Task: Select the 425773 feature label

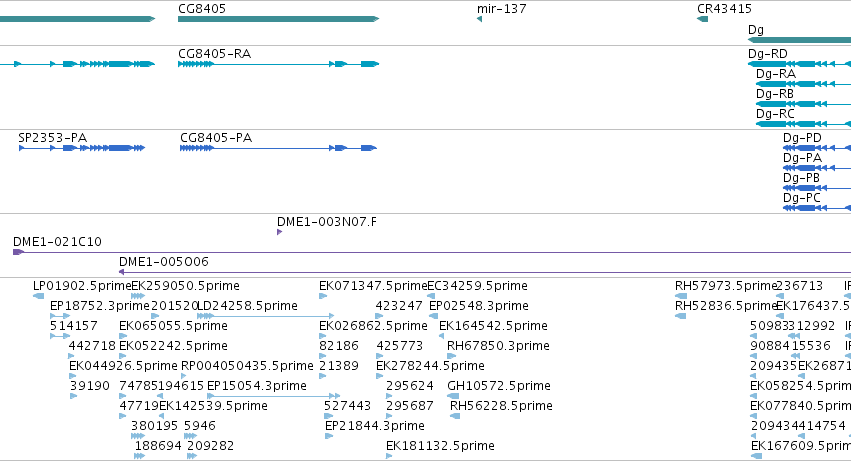Action: click(399, 346)
